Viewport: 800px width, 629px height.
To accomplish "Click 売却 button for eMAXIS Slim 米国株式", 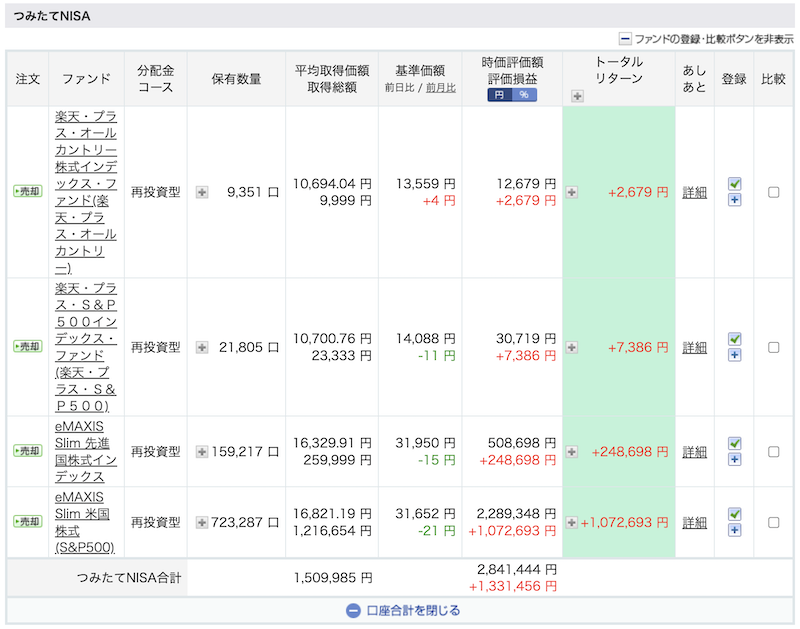I will (28, 522).
